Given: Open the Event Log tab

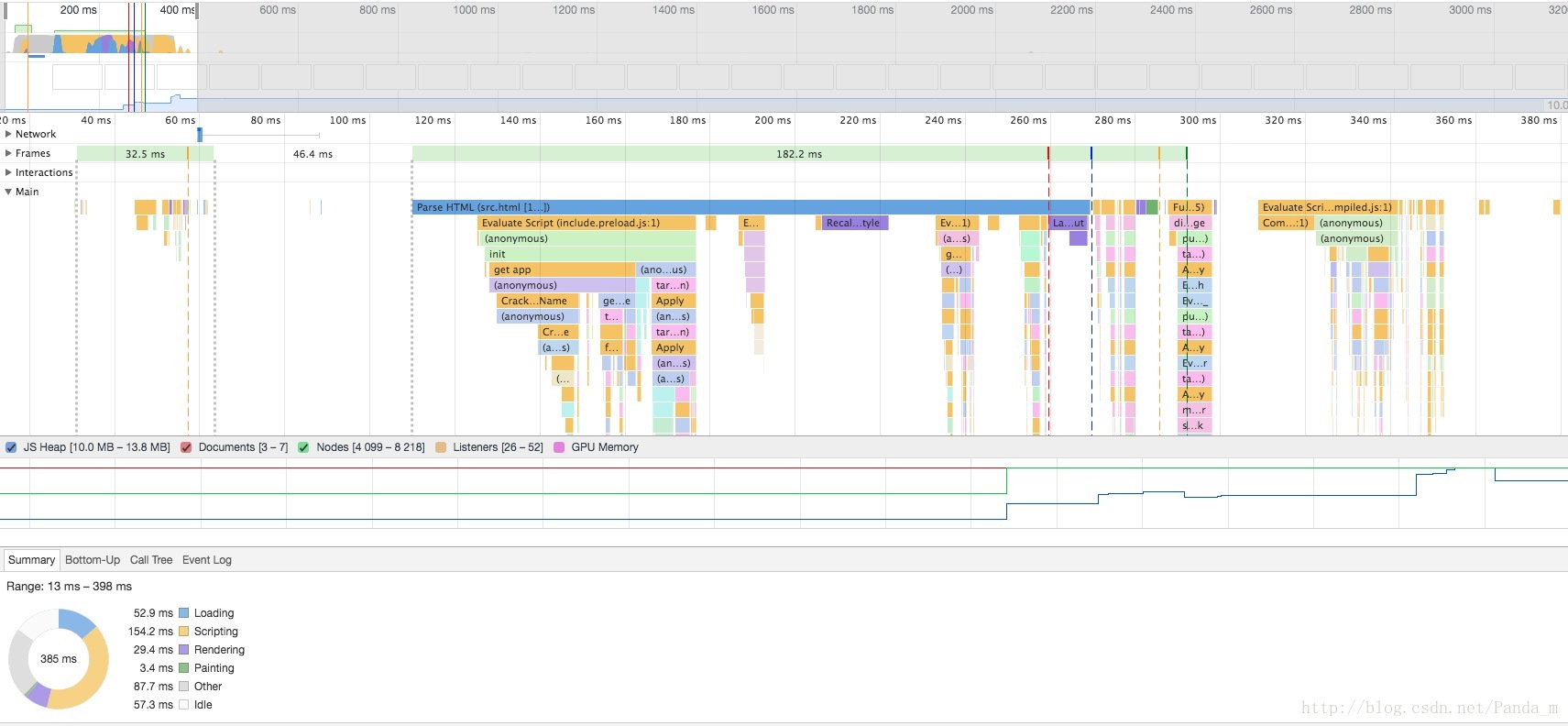Looking at the screenshot, I should coord(207,560).
